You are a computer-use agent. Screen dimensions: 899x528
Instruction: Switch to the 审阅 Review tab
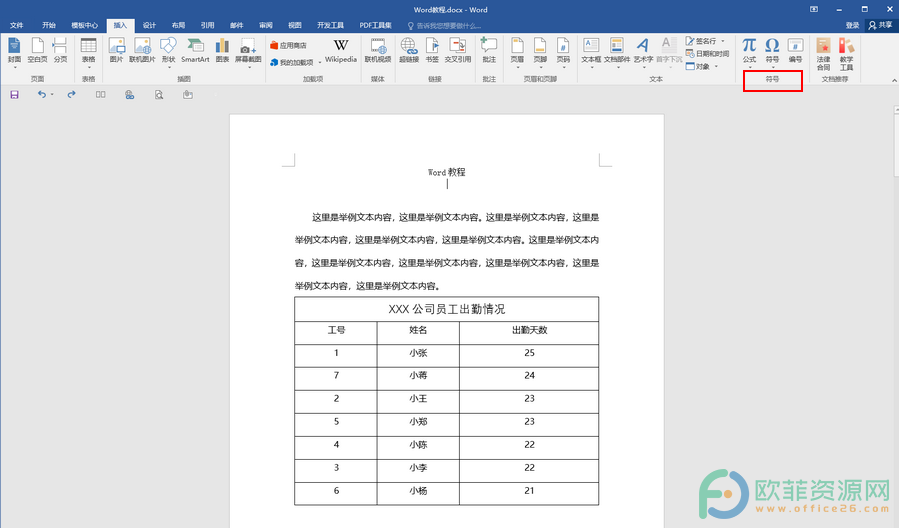265,25
